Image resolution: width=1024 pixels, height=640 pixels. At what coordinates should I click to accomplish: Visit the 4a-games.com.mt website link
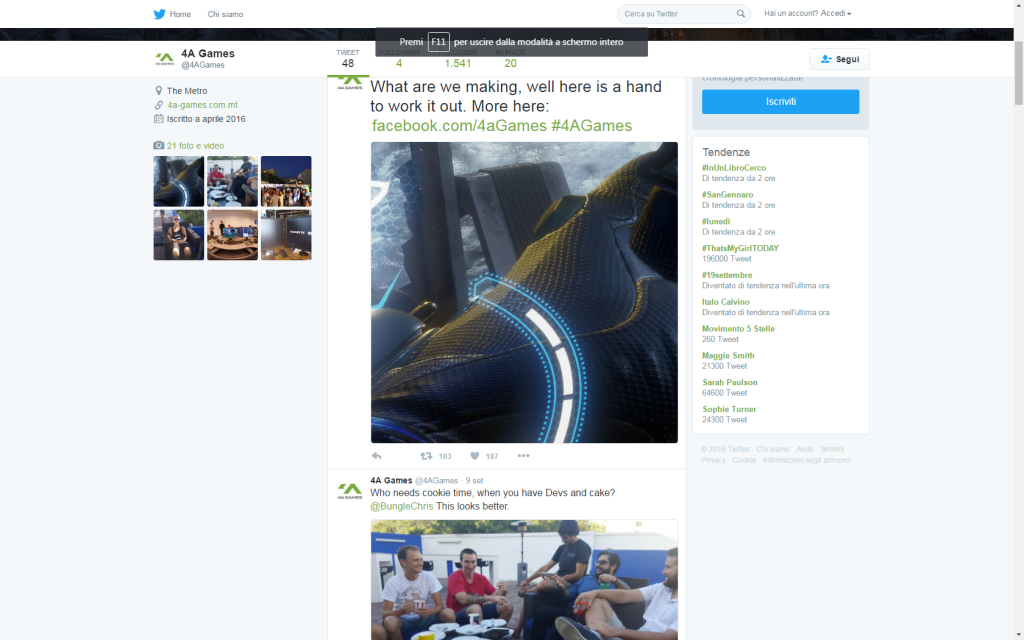(202, 105)
